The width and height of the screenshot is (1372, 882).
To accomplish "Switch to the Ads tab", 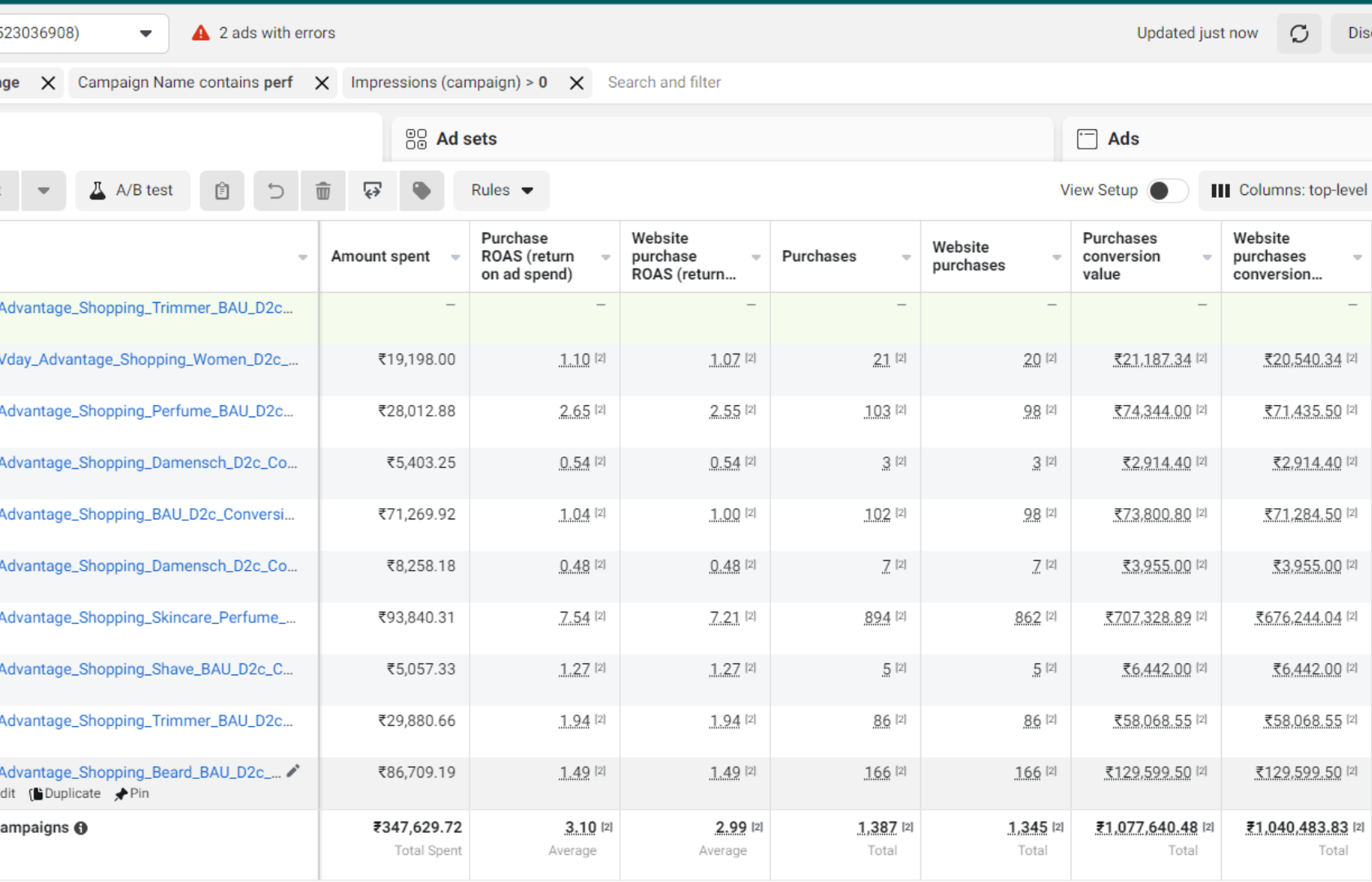I will pyautogui.click(x=1122, y=139).
